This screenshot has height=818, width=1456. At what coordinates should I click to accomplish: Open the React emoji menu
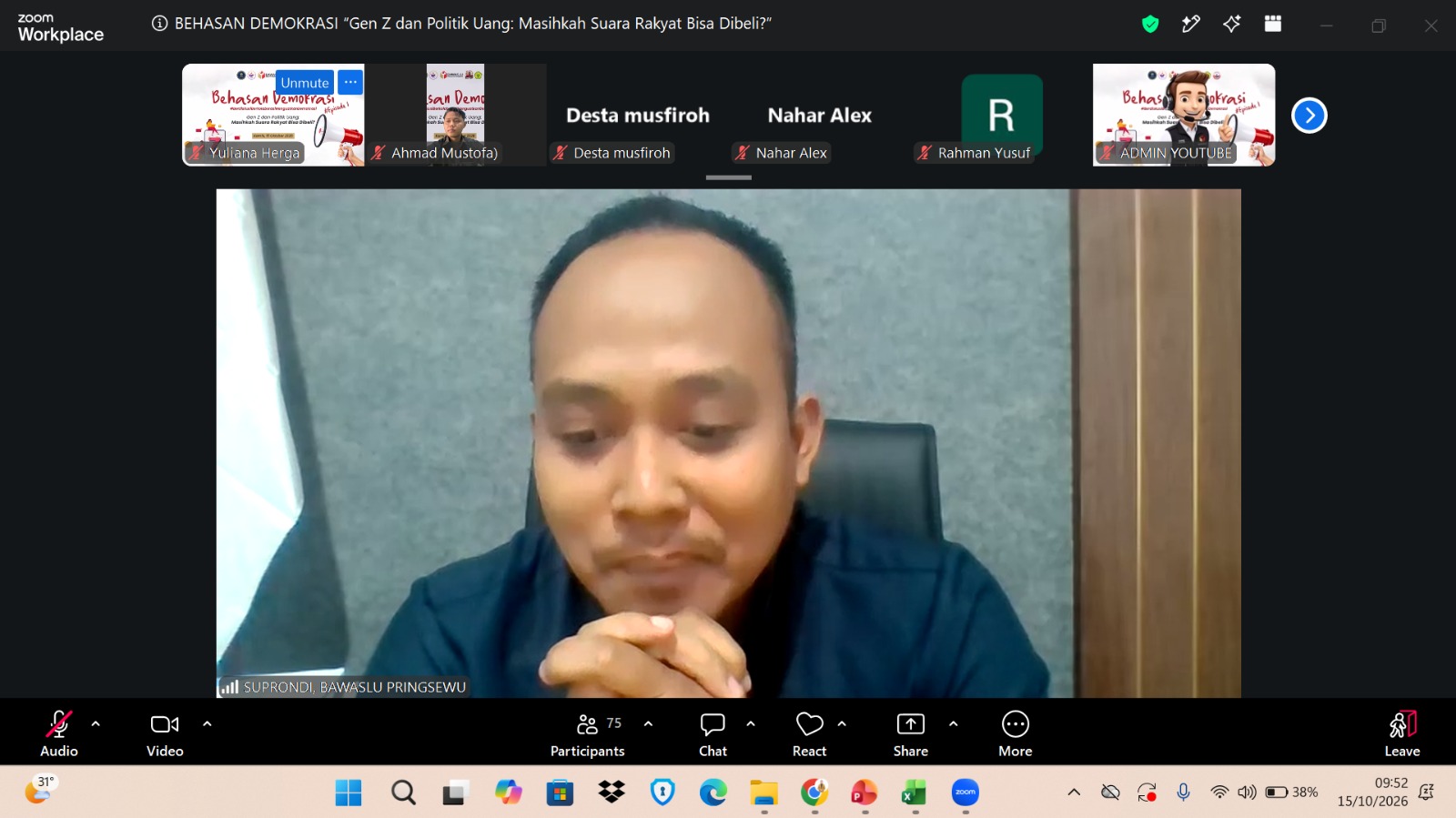(x=809, y=733)
